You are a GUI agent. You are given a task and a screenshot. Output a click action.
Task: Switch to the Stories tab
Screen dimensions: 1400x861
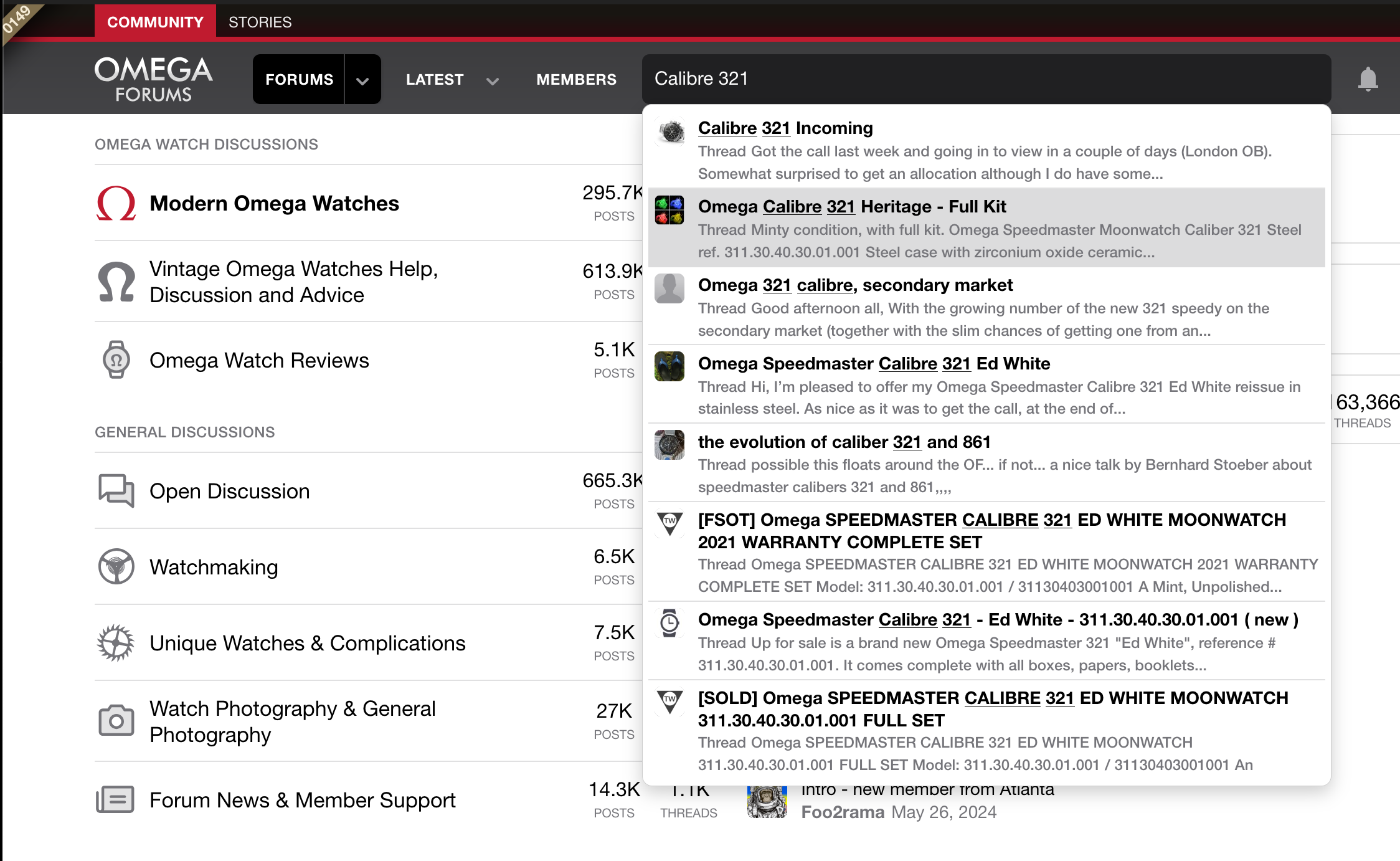pyautogui.click(x=260, y=22)
